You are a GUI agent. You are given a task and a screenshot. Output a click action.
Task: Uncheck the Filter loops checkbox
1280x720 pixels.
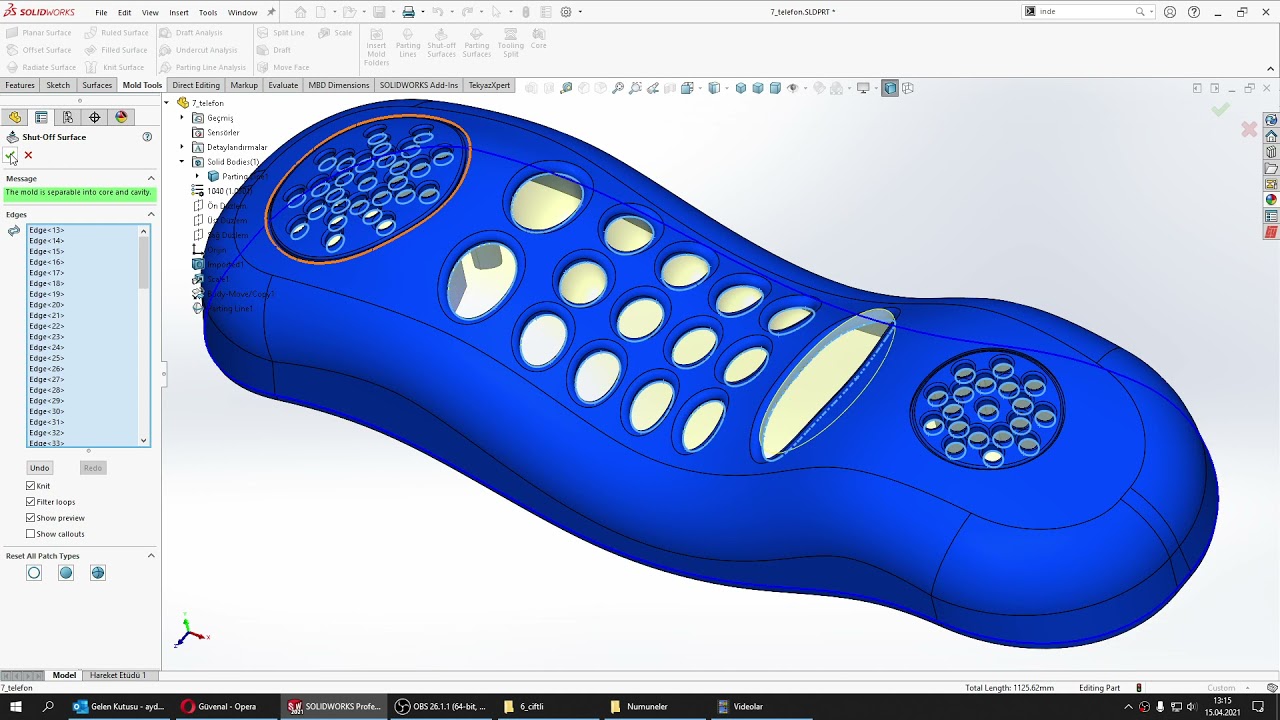(x=31, y=502)
